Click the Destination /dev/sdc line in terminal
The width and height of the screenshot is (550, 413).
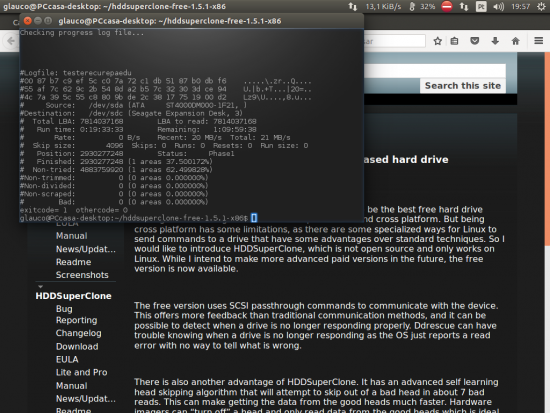coord(131,113)
